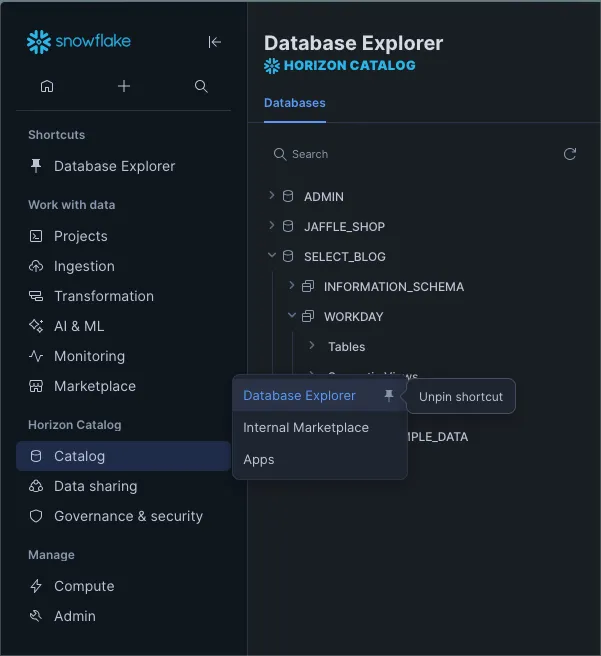Viewport: 601px width, 656px height.
Task: Click the Data sharing icon
Action: point(36,486)
